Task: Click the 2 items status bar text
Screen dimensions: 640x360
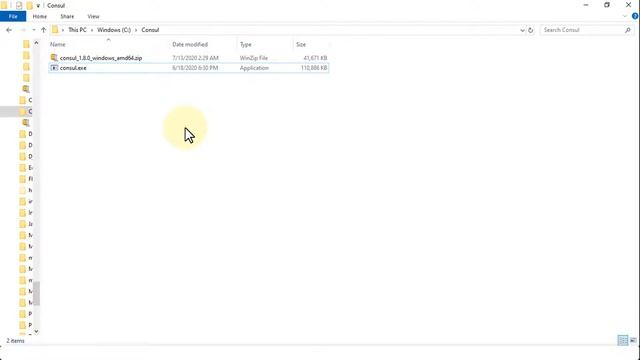Action: pos(15,340)
